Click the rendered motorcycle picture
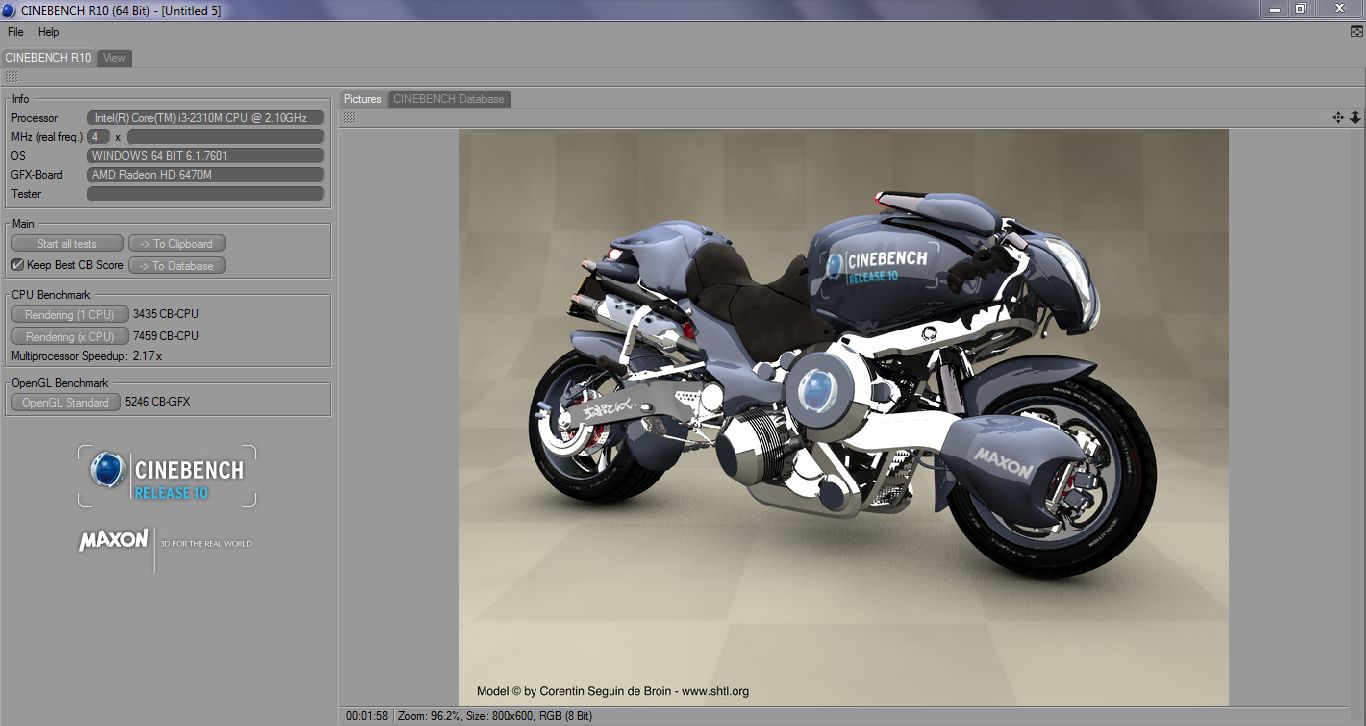 844,417
